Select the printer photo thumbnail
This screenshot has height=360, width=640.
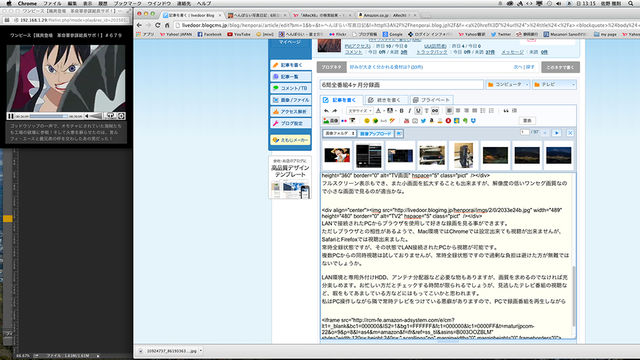[x=432, y=155]
